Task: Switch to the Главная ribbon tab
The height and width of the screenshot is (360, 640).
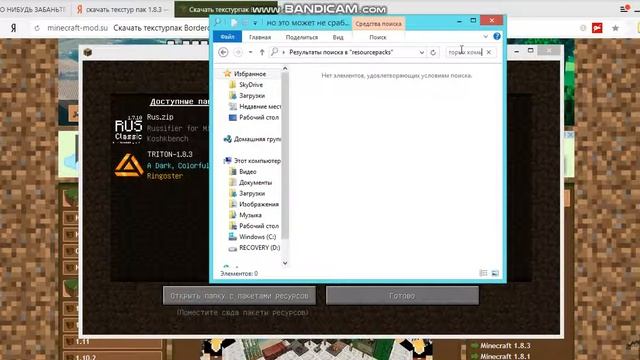Action: [x=260, y=37]
